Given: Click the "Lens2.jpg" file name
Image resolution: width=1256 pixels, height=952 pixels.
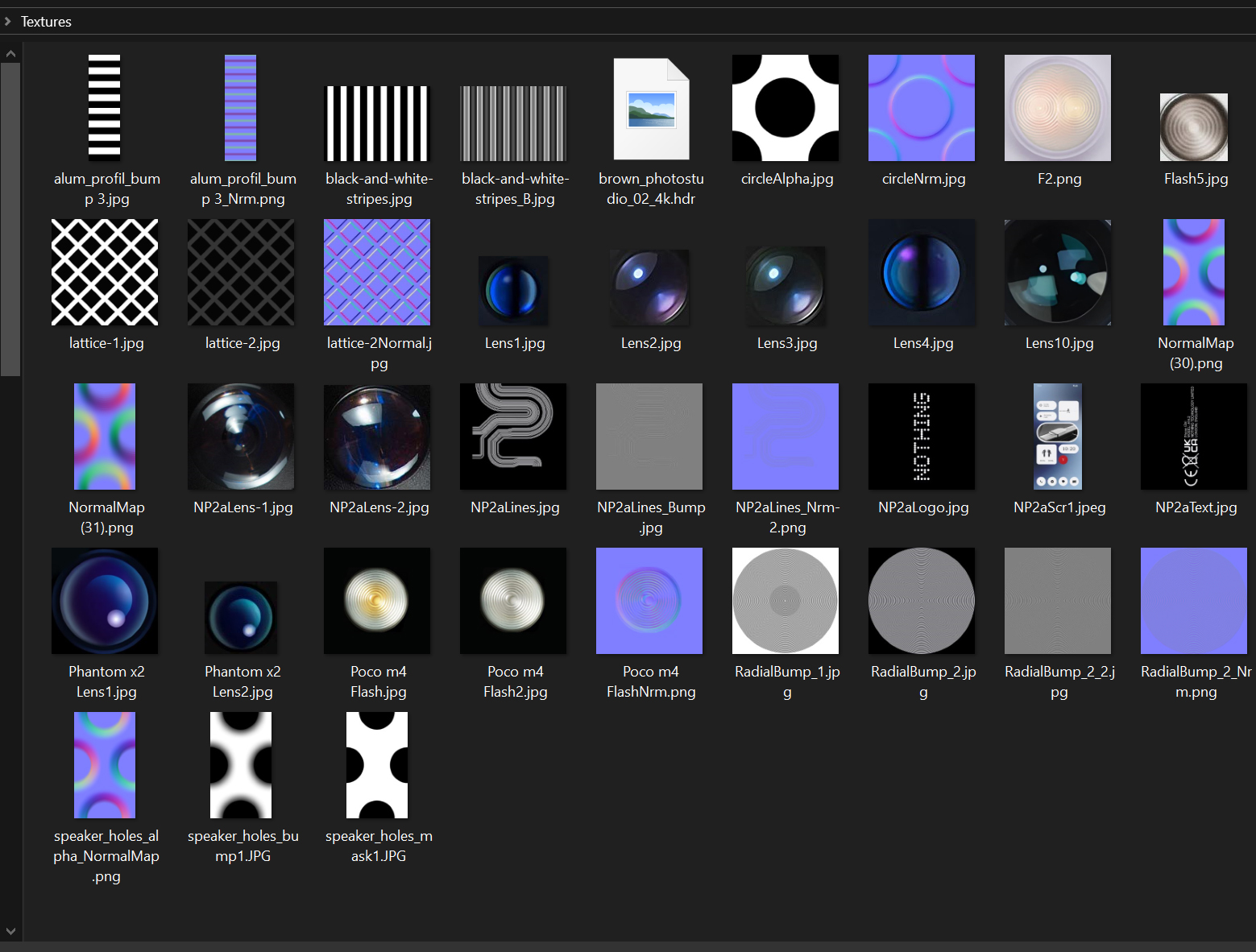Looking at the screenshot, I should point(651,343).
